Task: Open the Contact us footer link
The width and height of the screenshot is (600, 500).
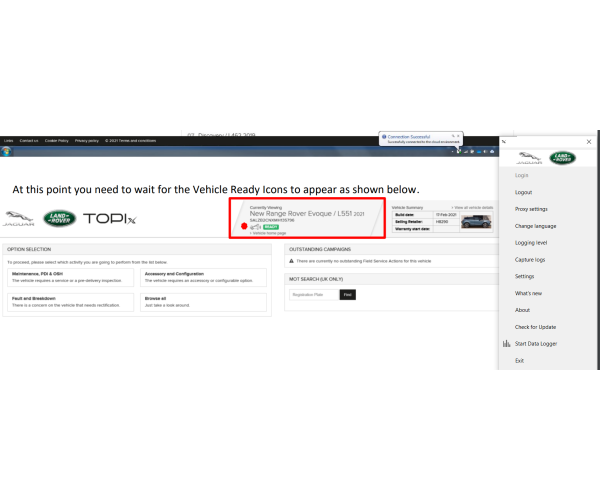Action: tap(29, 141)
